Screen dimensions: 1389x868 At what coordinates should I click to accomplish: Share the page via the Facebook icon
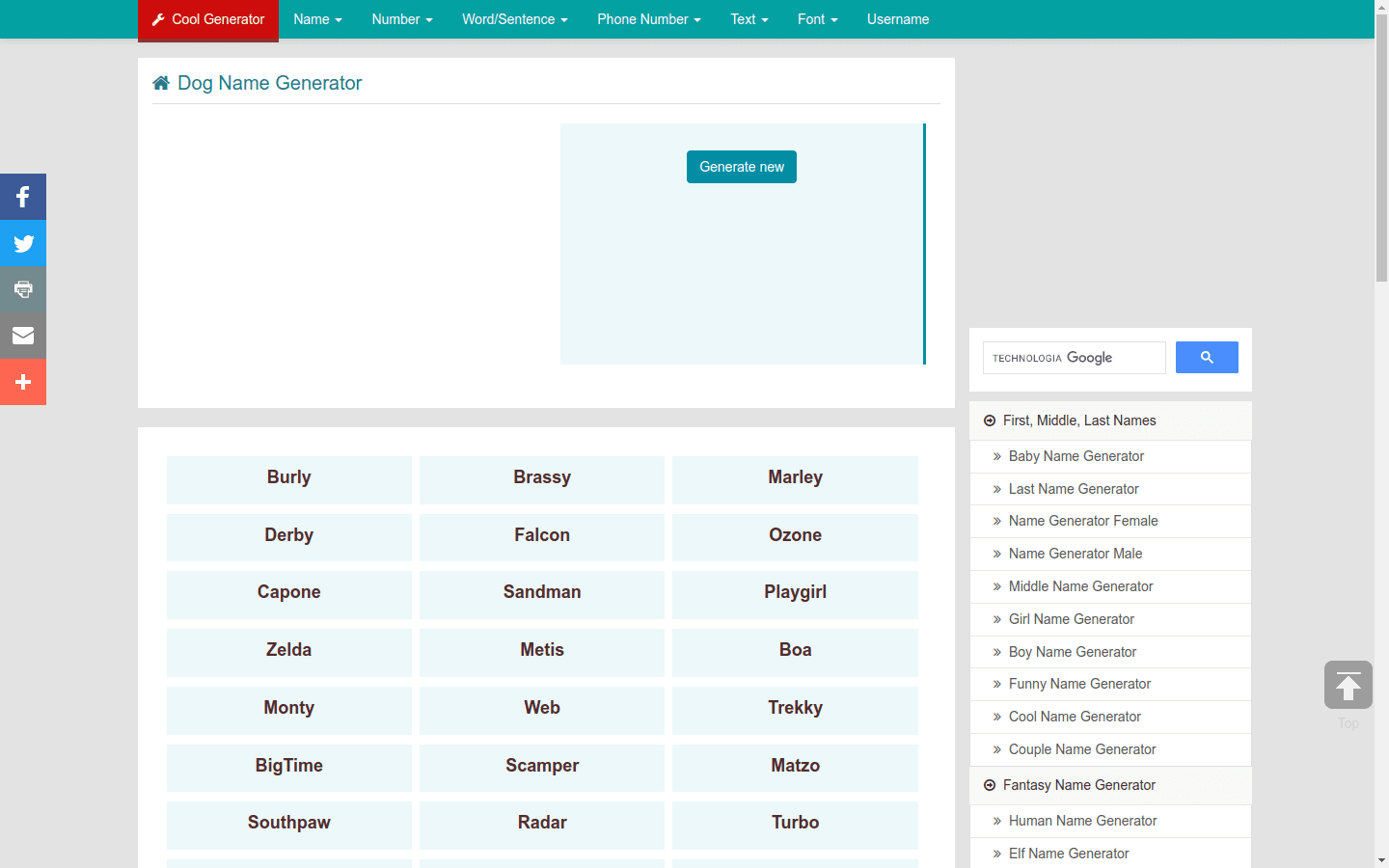(22, 197)
